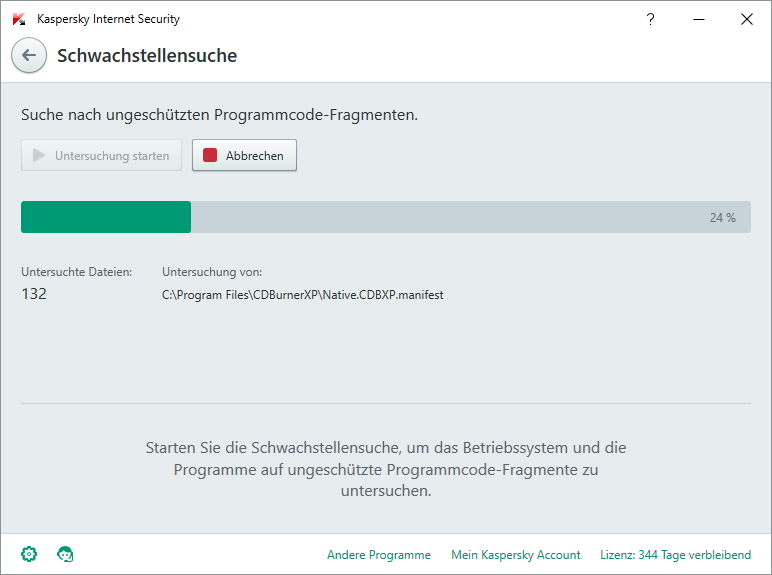
Task: Click the grey play triangle icon
Action: [x=38, y=156]
